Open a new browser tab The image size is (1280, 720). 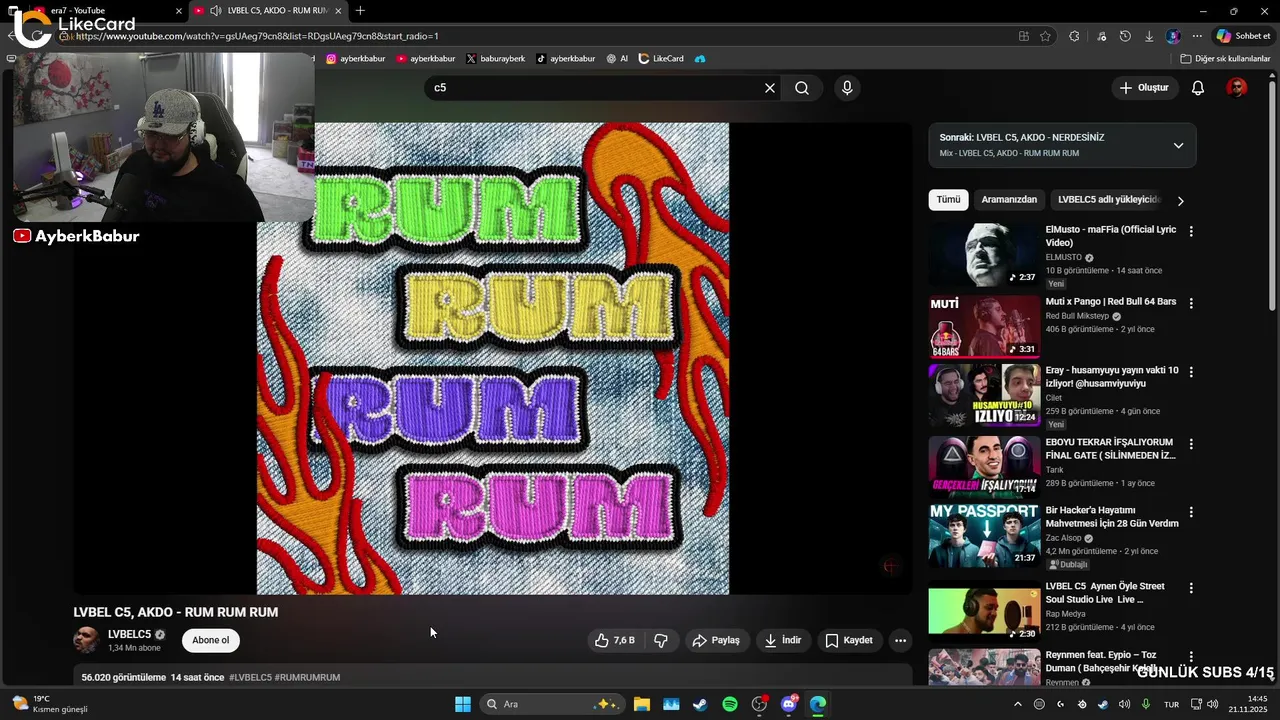[360, 11]
